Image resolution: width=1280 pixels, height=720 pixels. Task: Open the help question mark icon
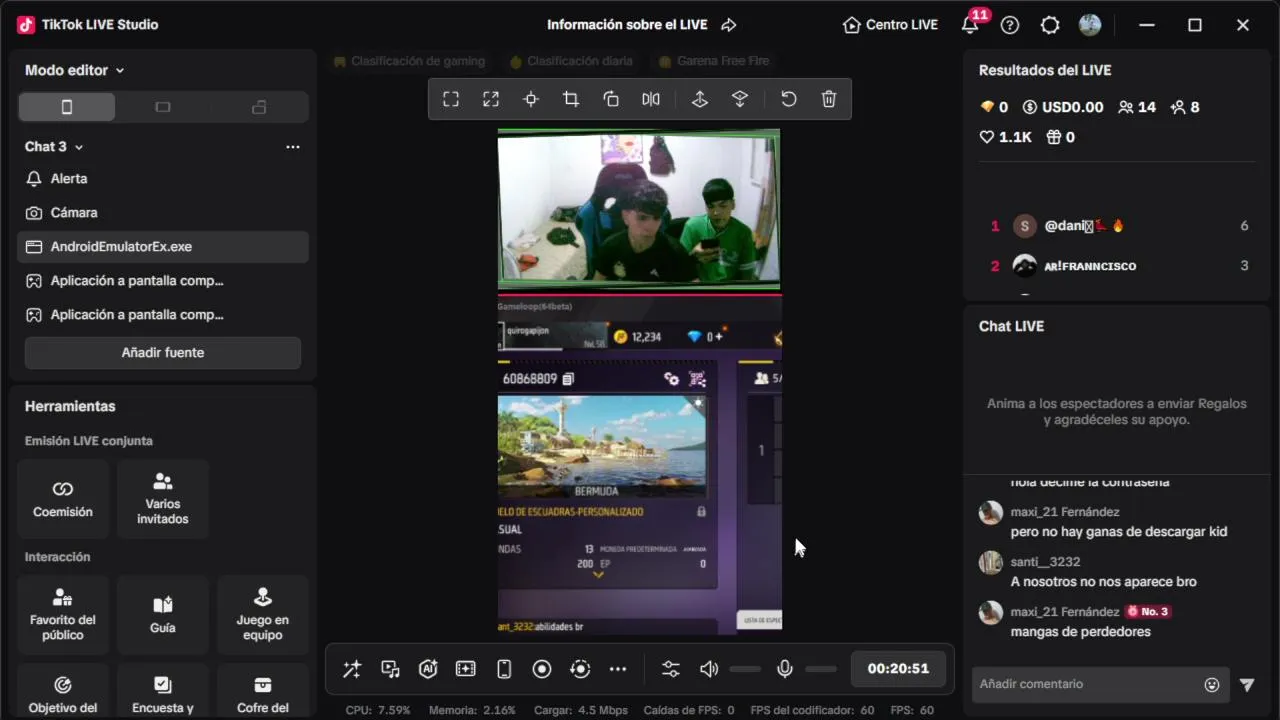1010,25
